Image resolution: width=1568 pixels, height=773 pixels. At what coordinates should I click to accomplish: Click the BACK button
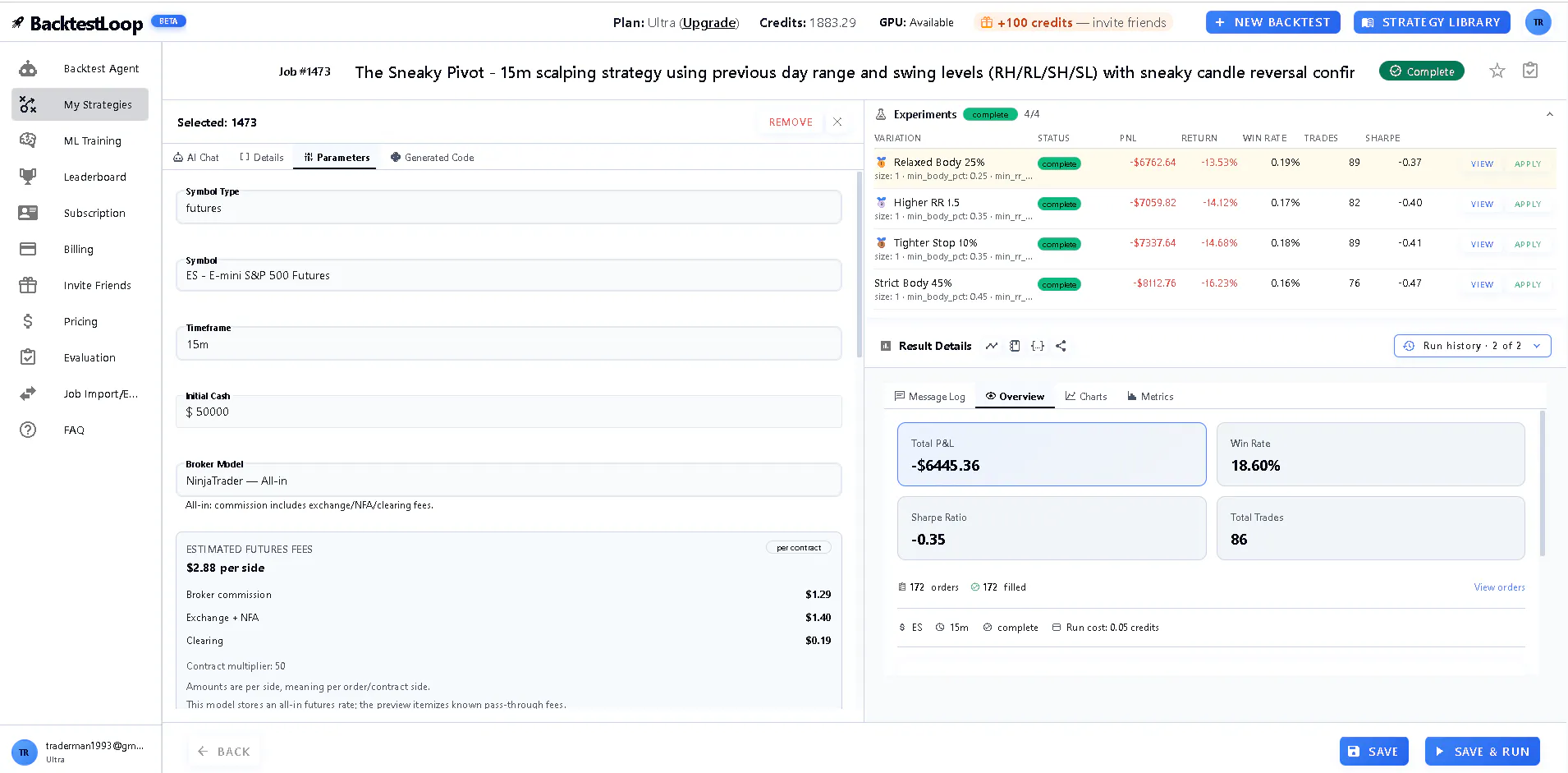coord(224,751)
